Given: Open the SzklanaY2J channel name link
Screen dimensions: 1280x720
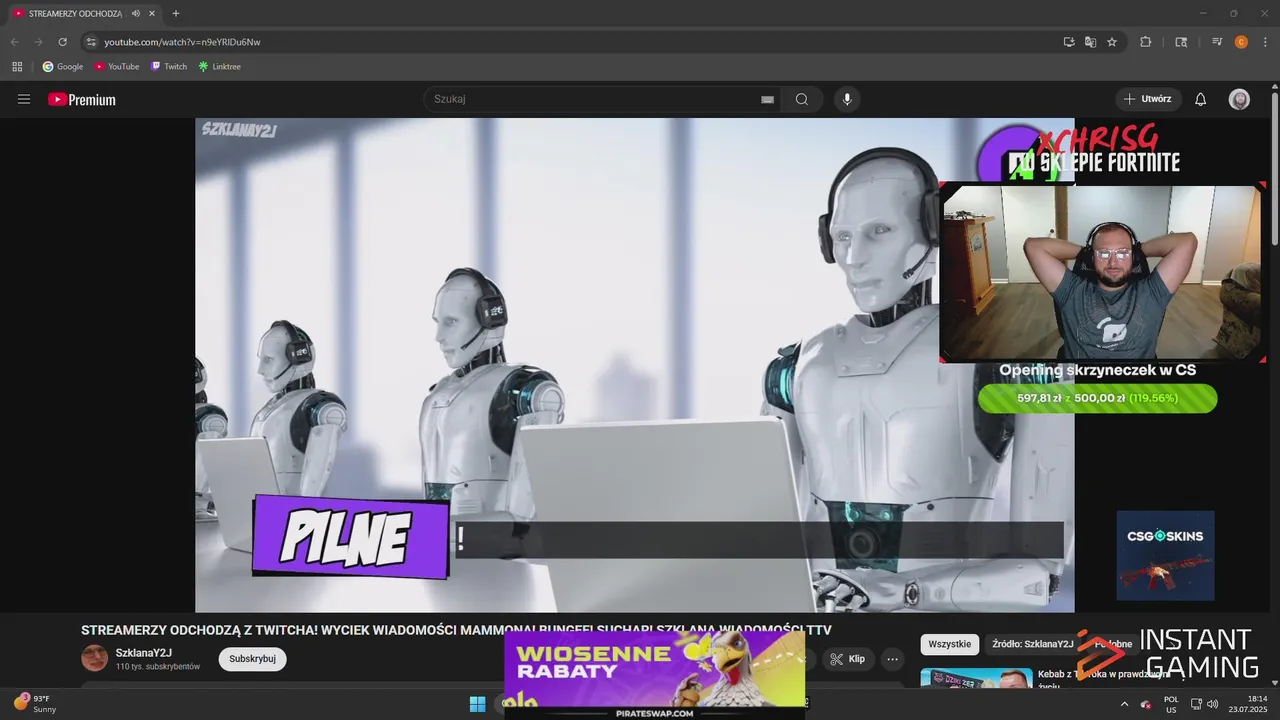Looking at the screenshot, I should pos(144,653).
